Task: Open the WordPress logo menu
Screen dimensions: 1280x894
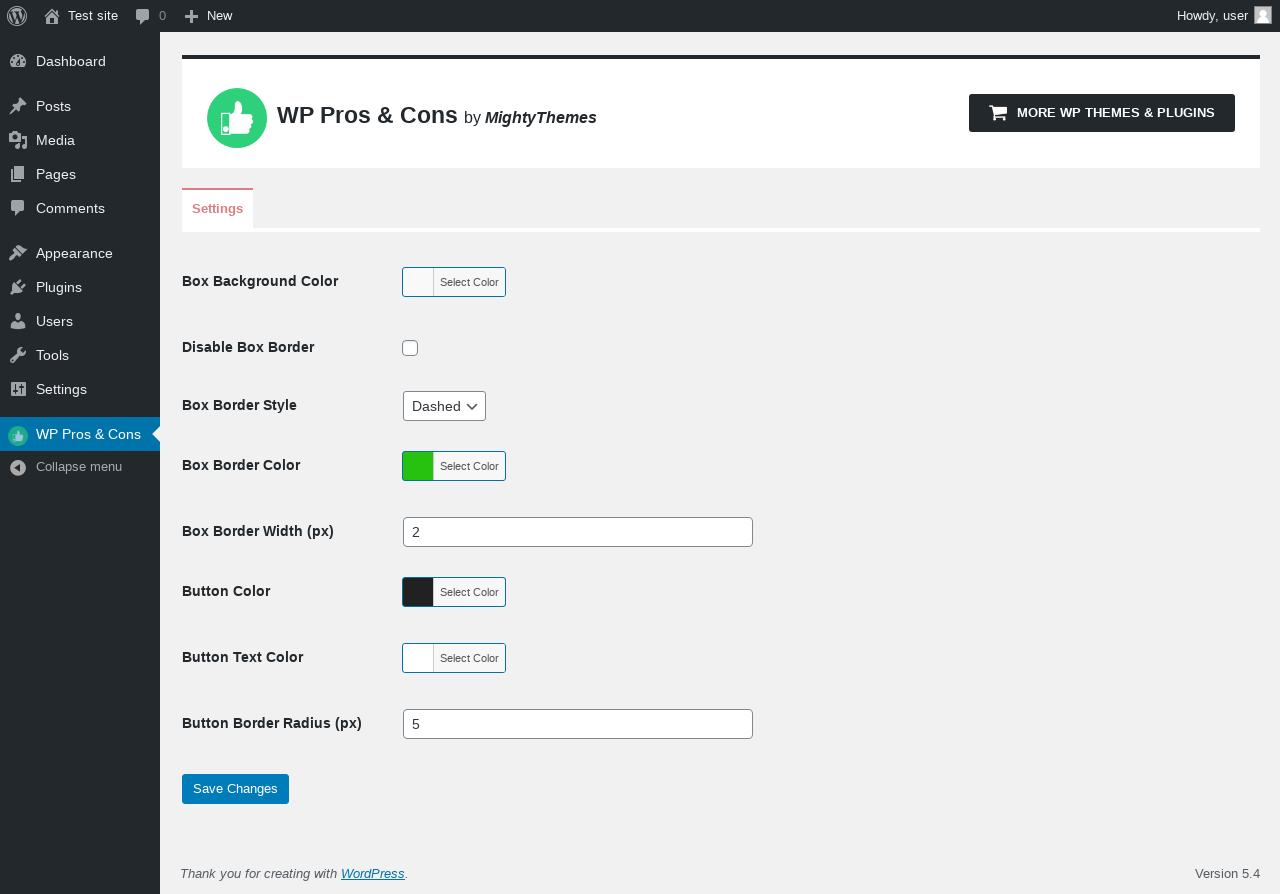Action: click(17, 16)
